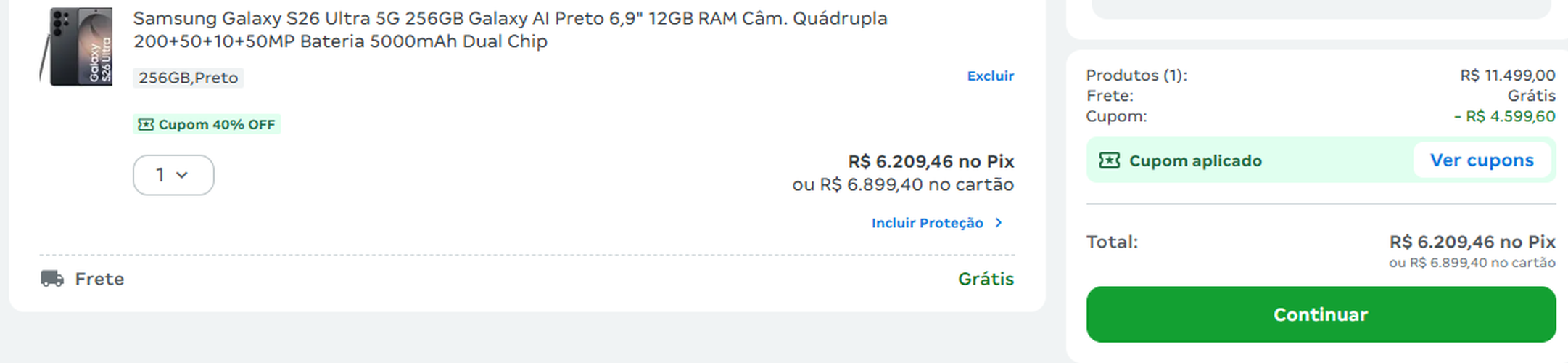Click the ticket icon in Cupom 40% OFF badge
The height and width of the screenshot is (363, 1568).
click(x=146, y=125)
